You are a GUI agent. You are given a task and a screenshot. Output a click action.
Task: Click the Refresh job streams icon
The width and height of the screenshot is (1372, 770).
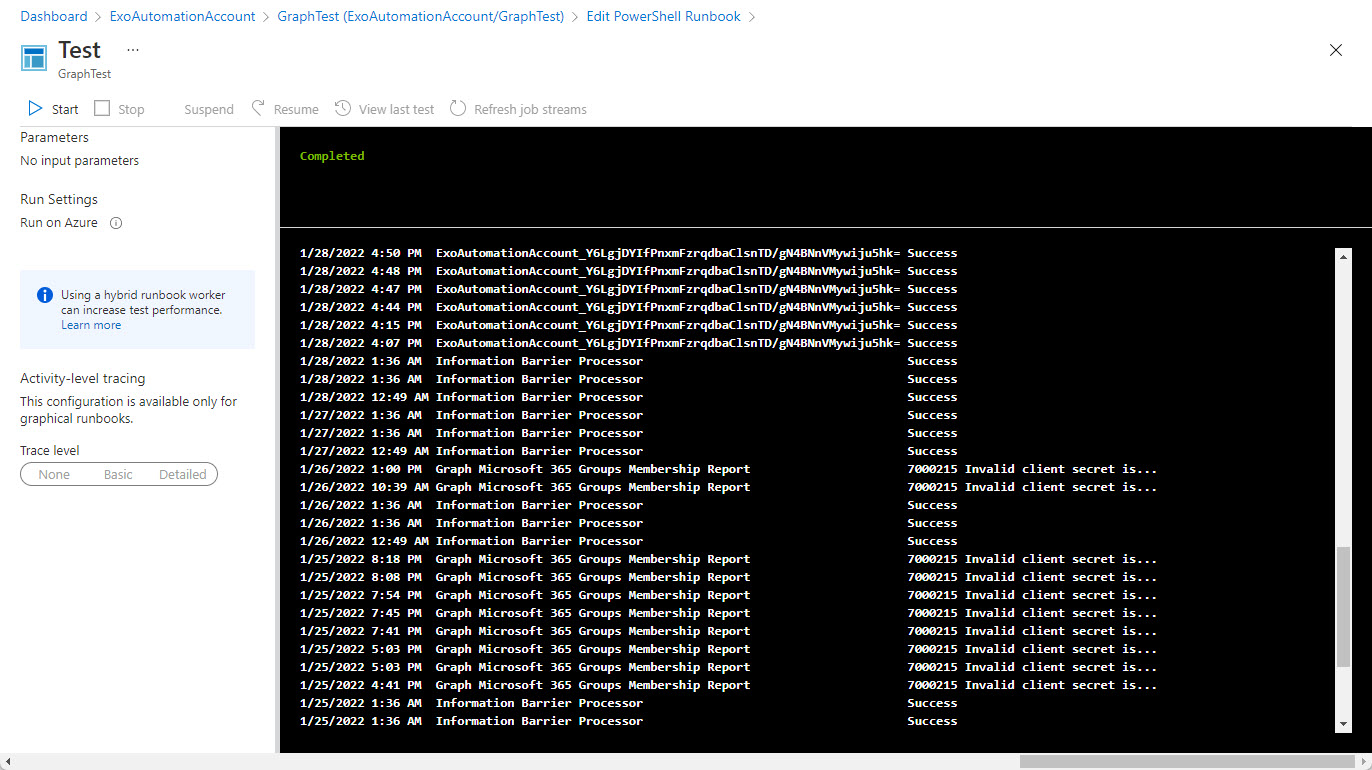(459, 108)
